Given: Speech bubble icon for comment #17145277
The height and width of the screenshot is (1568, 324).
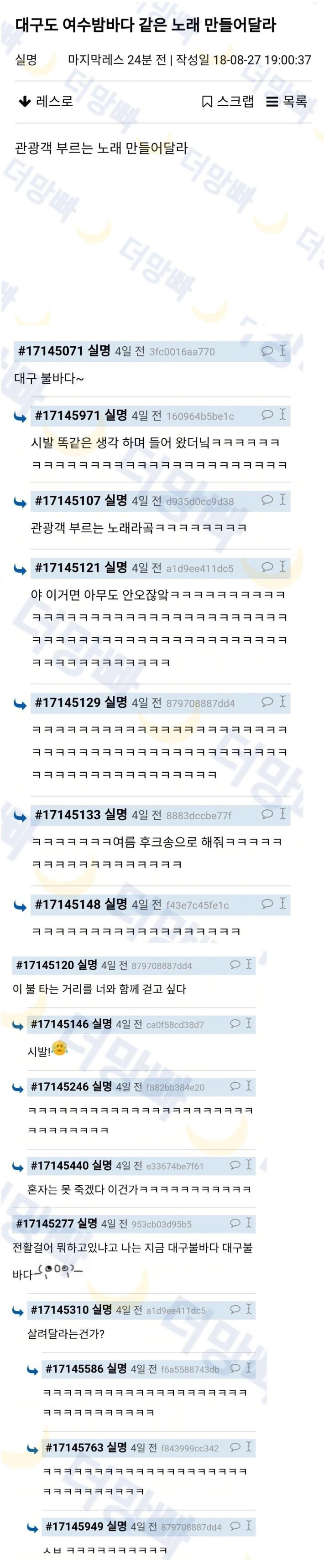Looking at the screenshot, I should [235, 1223].
